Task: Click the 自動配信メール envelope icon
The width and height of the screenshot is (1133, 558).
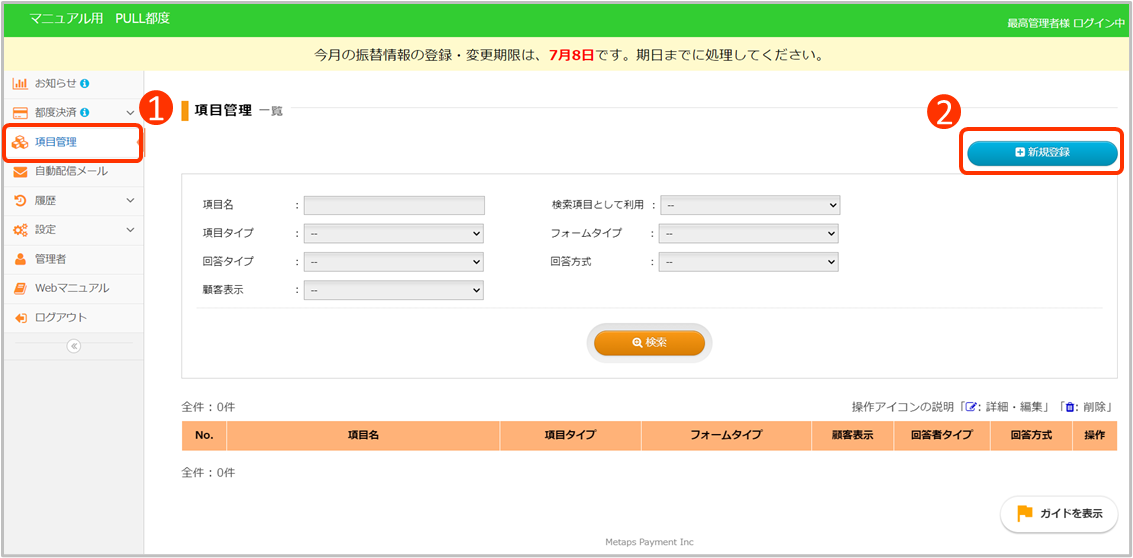Action: point(20,172)
